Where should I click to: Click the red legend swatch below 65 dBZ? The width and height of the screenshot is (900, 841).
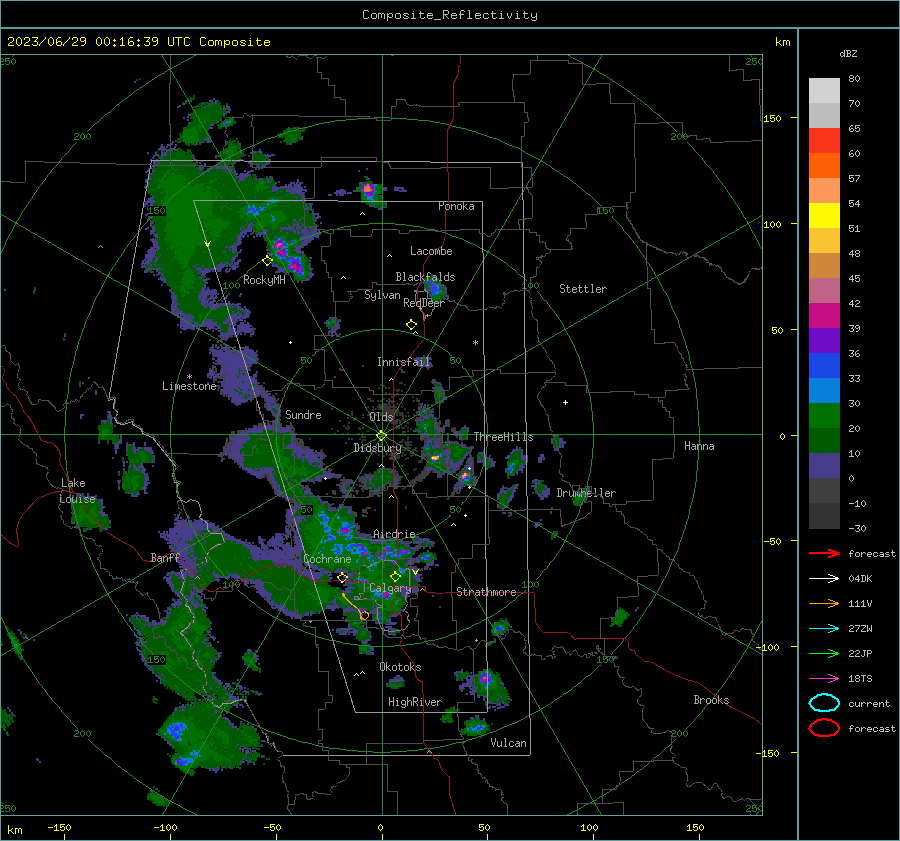(x=824, y=141)
